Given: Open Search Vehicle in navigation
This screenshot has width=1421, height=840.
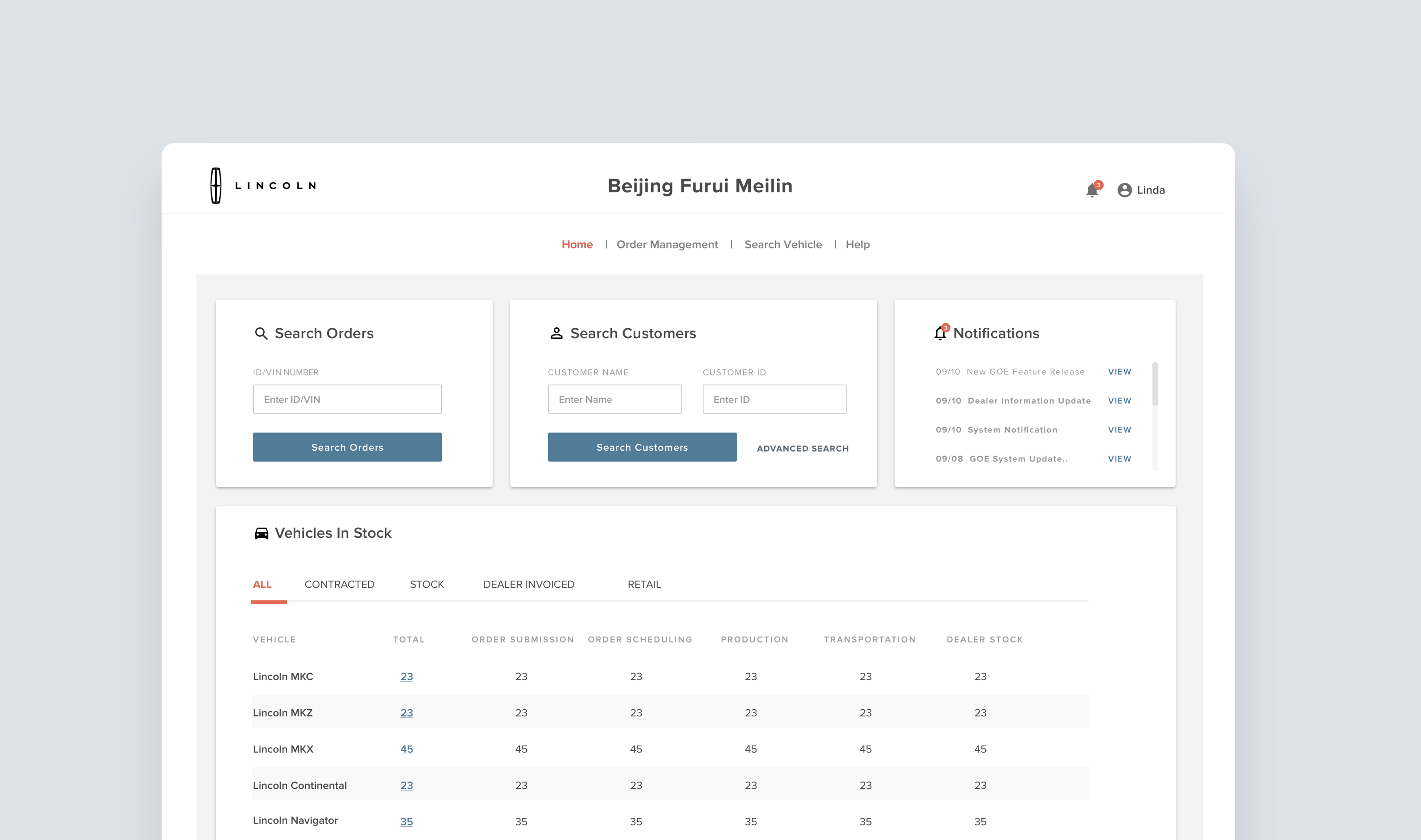Looking at the screenshot, I should pos(783,245).
